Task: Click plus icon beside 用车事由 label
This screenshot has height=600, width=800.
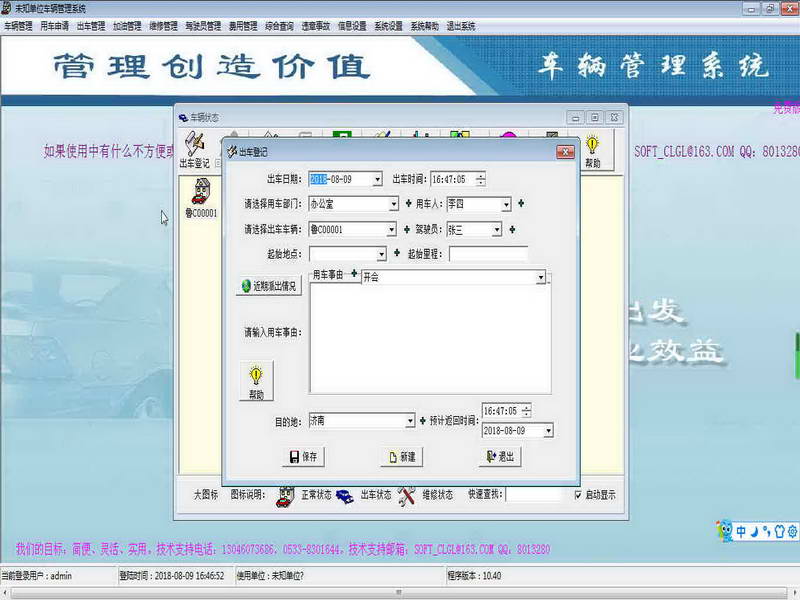Action: [354, 274]
